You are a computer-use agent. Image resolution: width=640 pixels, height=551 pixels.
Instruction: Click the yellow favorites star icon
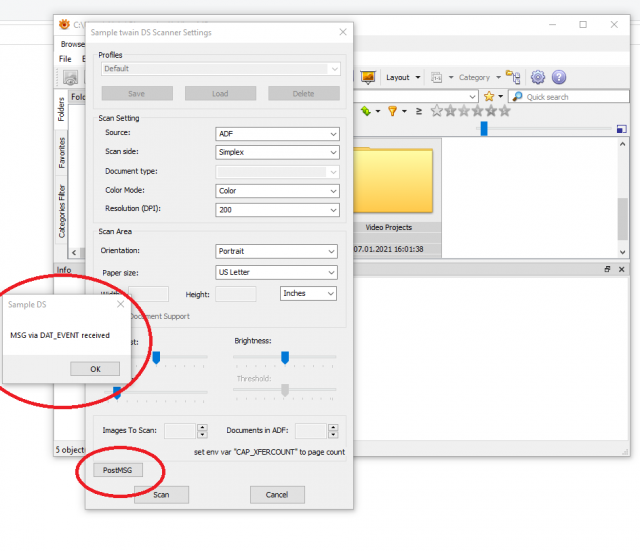[x=489, y=96]
